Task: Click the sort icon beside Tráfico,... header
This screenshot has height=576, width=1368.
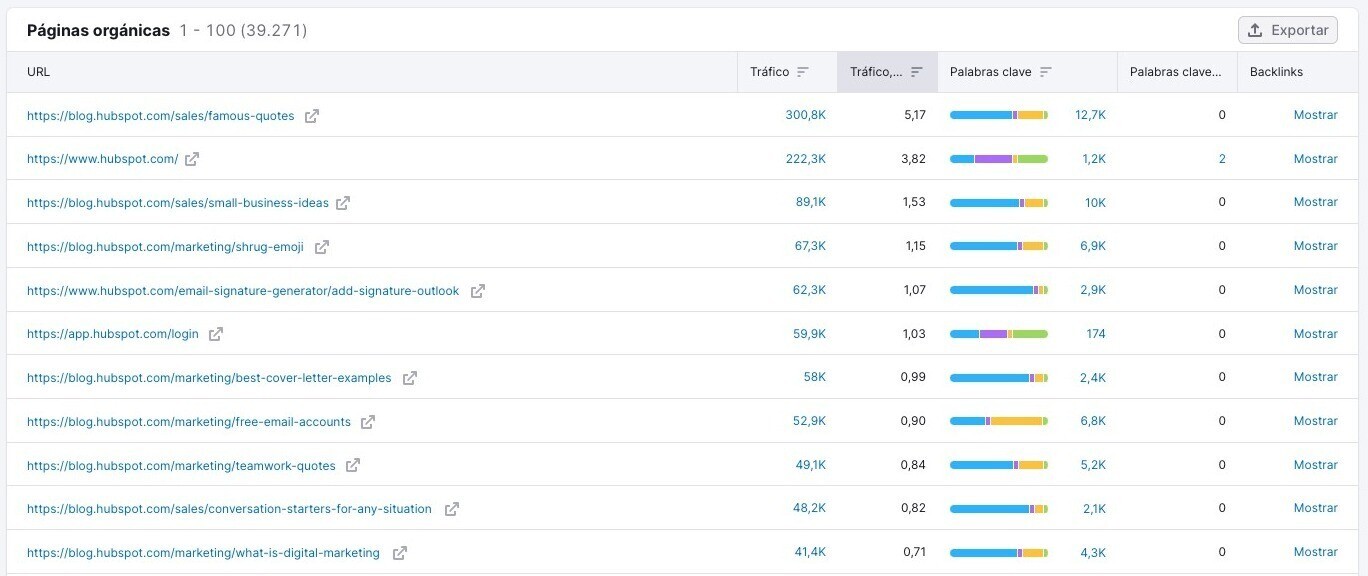Action: coord(915,71)
